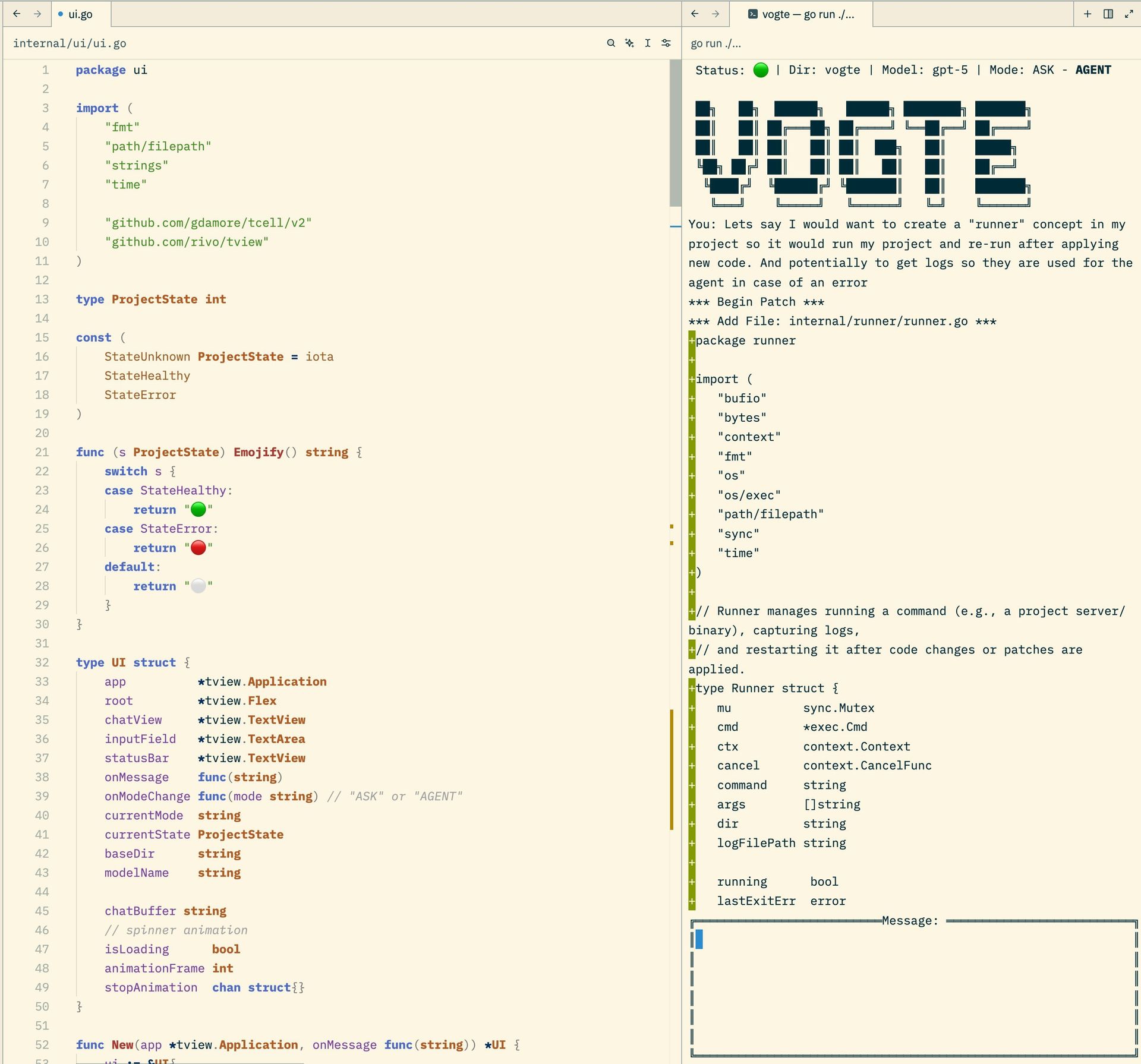
Task: Split the terminal pane
Action: [1108, 14]
